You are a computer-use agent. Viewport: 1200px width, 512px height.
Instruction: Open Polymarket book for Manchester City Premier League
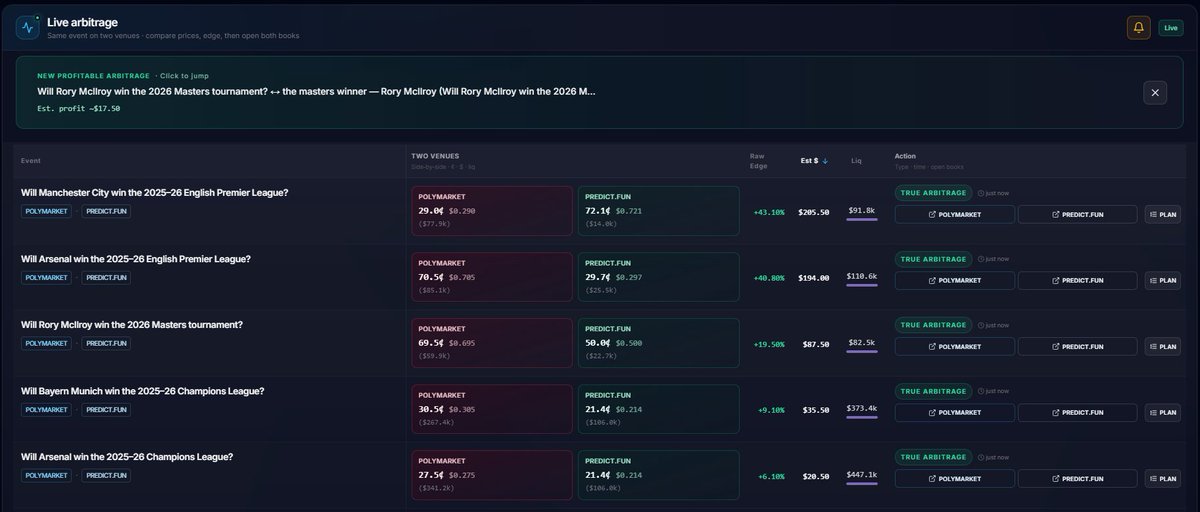coord(955,214)
